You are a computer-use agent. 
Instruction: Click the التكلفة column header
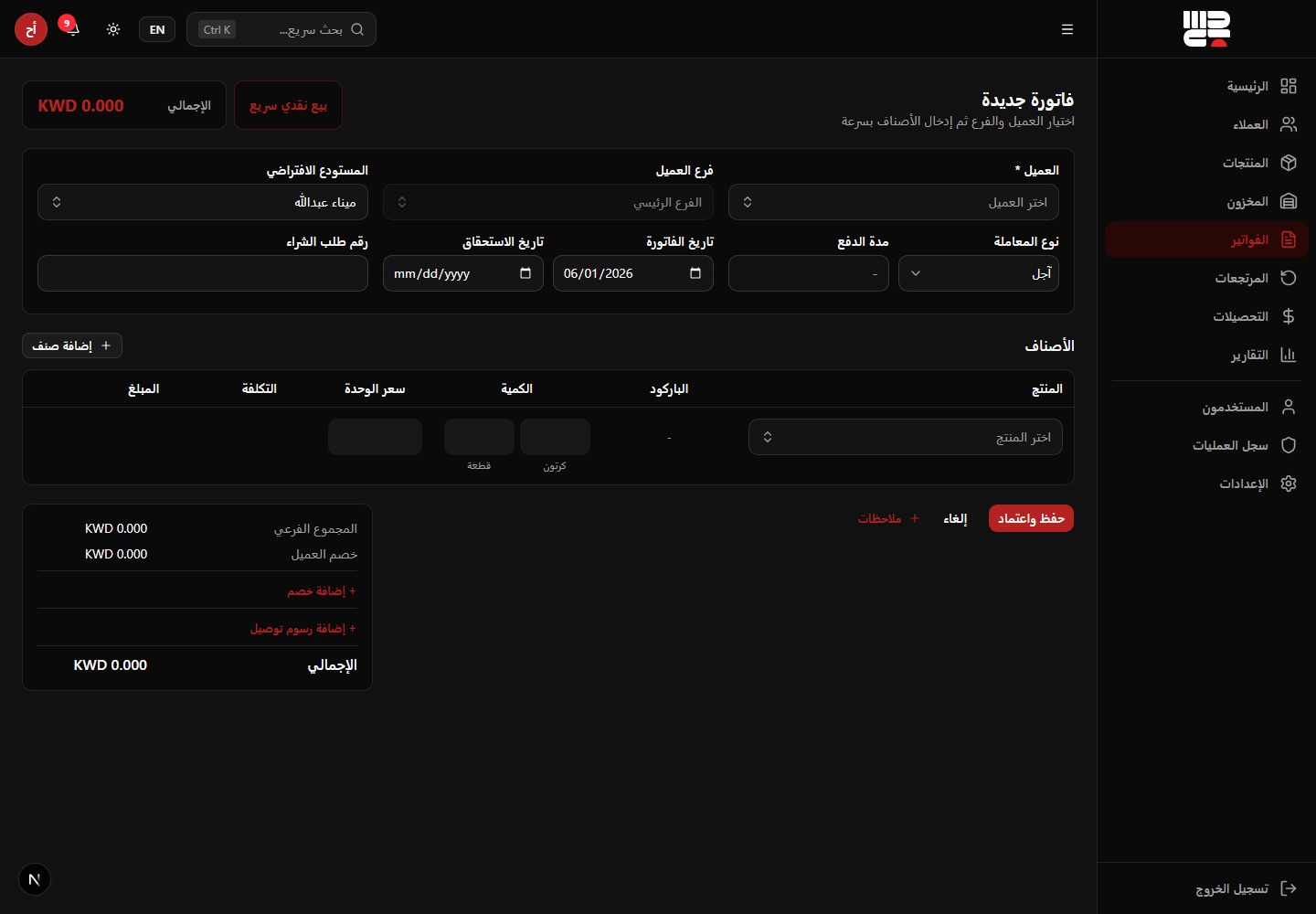coord(259,388)
